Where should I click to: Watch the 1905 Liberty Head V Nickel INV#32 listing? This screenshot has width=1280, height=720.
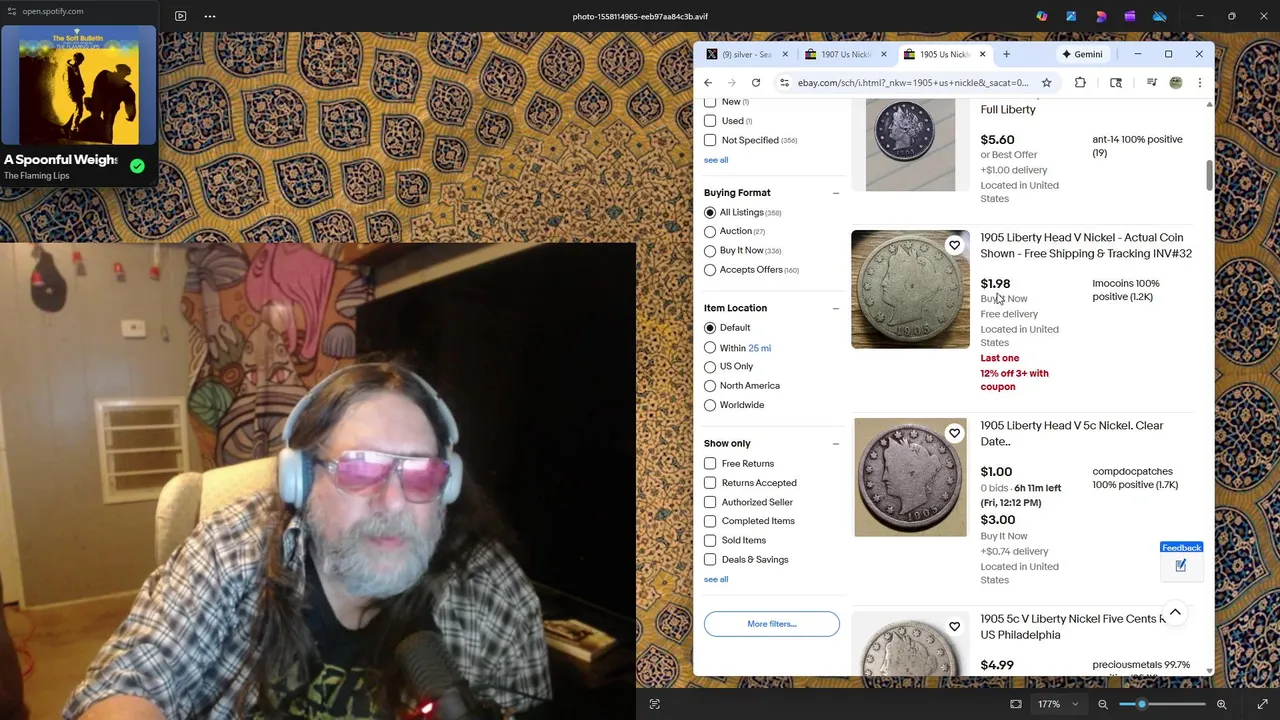954,245
